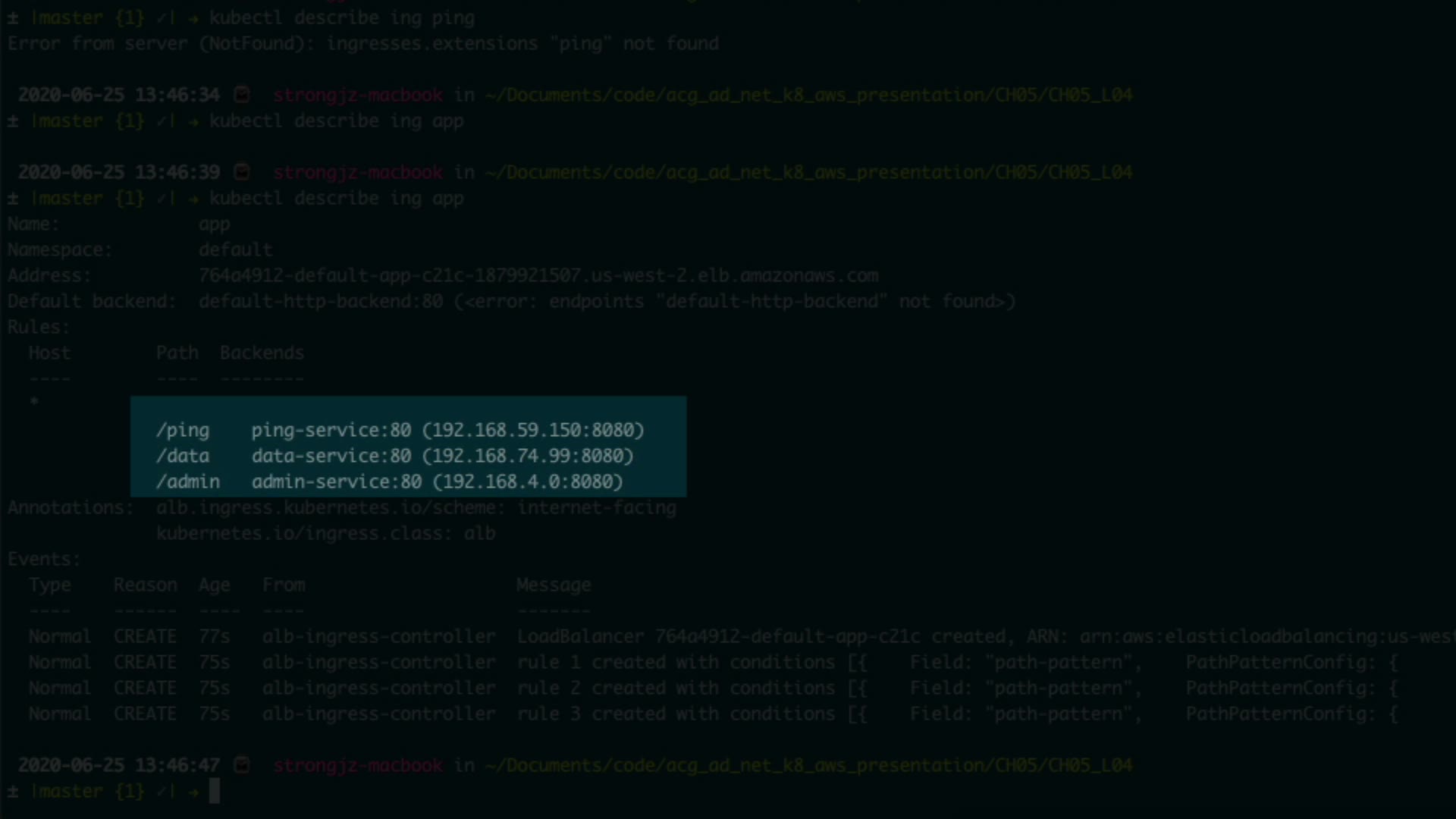1456x819 pixels.
Task: Click data-service:80 backend entry
Action: (x=331, y=456)
